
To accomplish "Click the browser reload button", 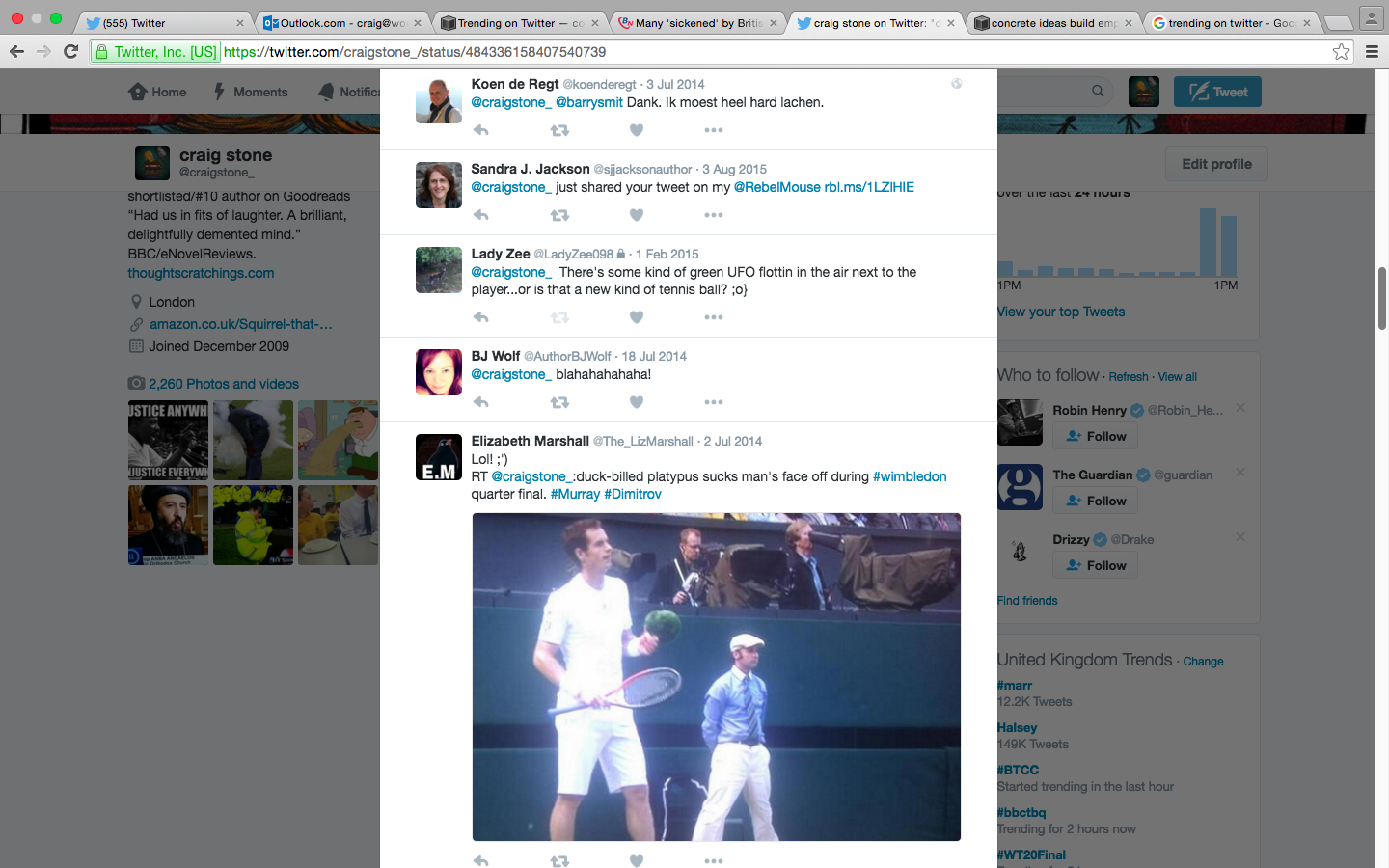I will [x=70, y=51].
